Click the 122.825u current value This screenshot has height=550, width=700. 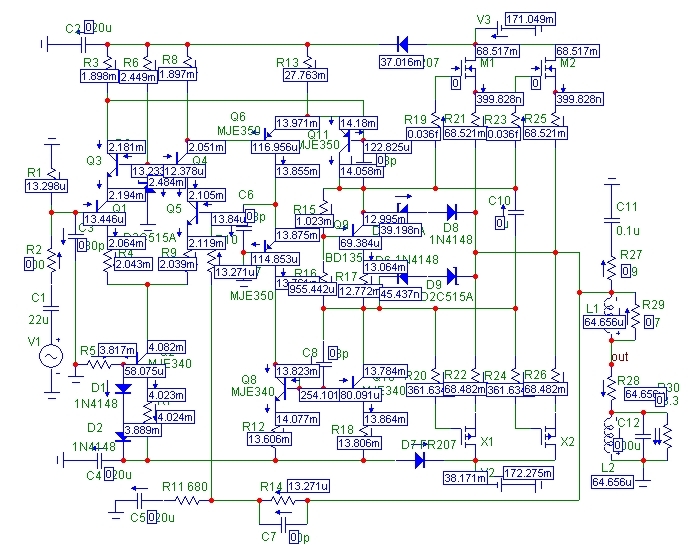pos(388,147)
